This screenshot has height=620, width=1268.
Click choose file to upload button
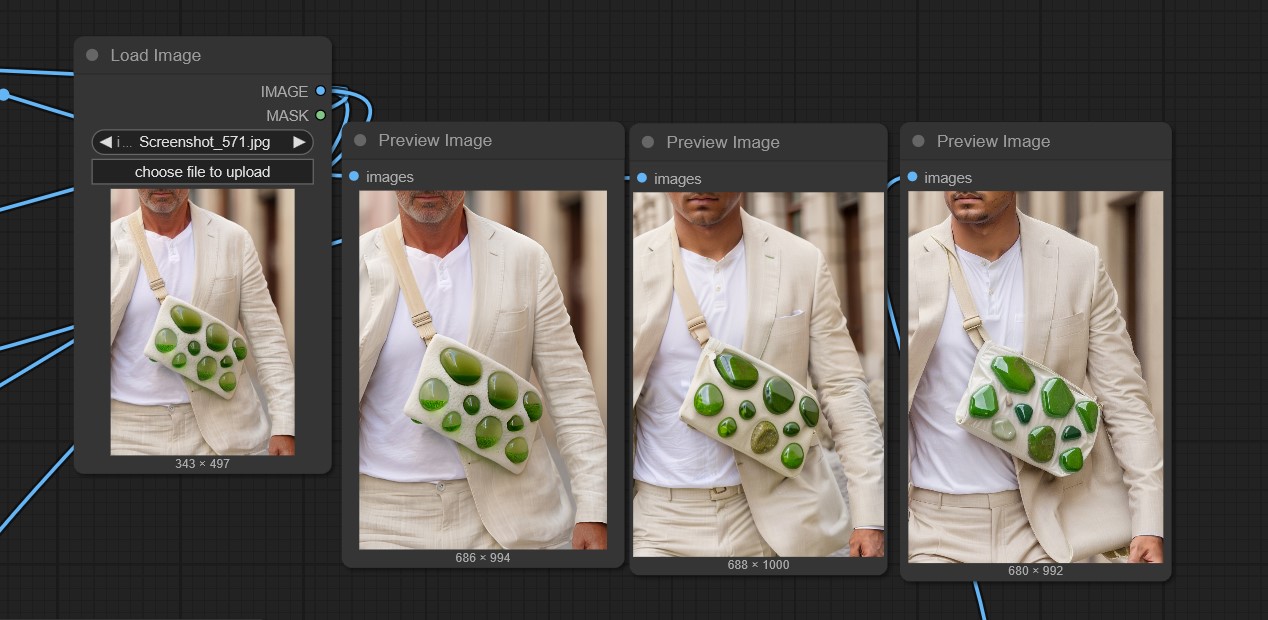coord(203,172)
